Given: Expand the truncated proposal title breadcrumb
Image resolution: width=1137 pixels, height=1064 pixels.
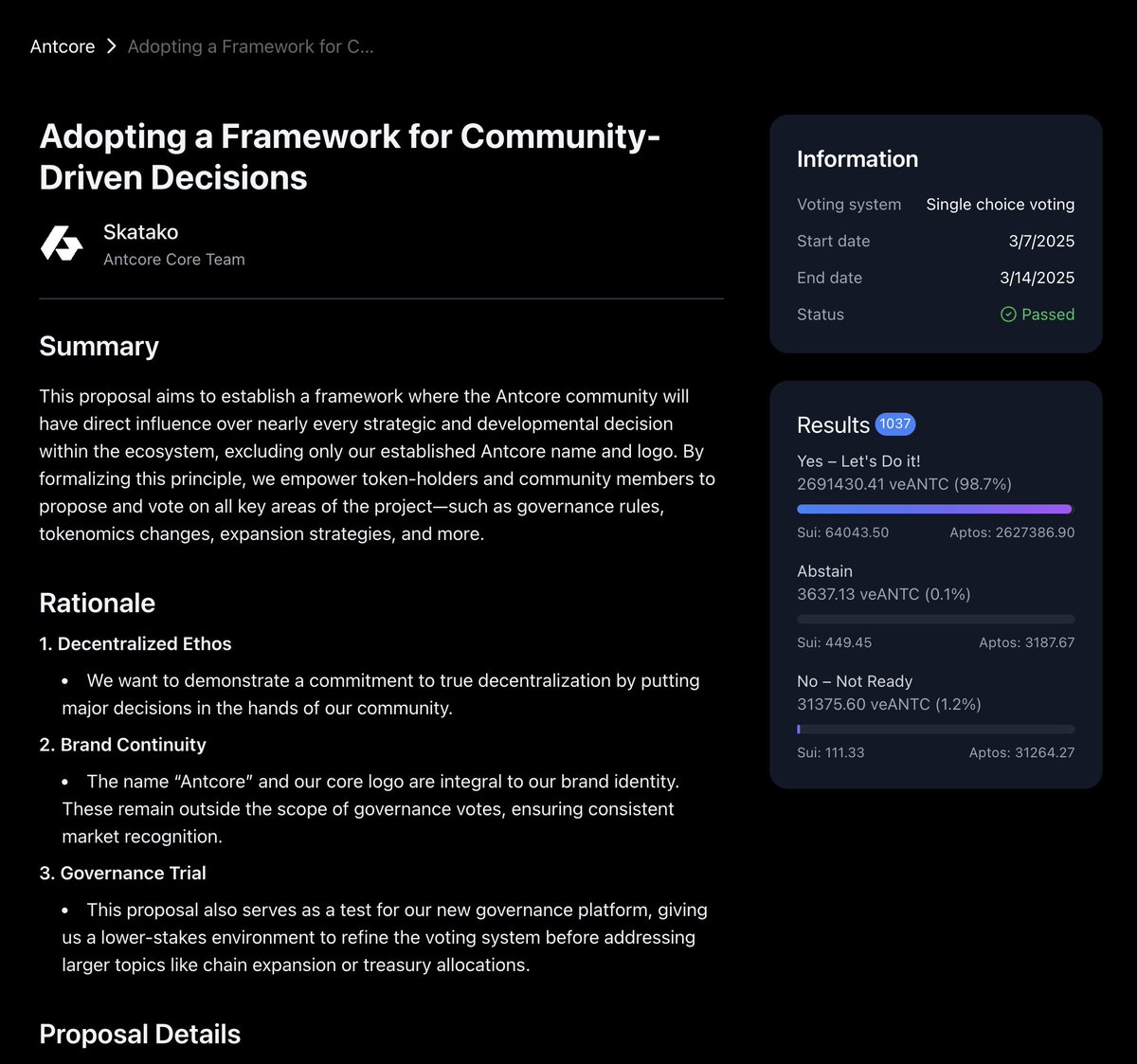Looking at the screenshot, I should (x=250, y=45).
